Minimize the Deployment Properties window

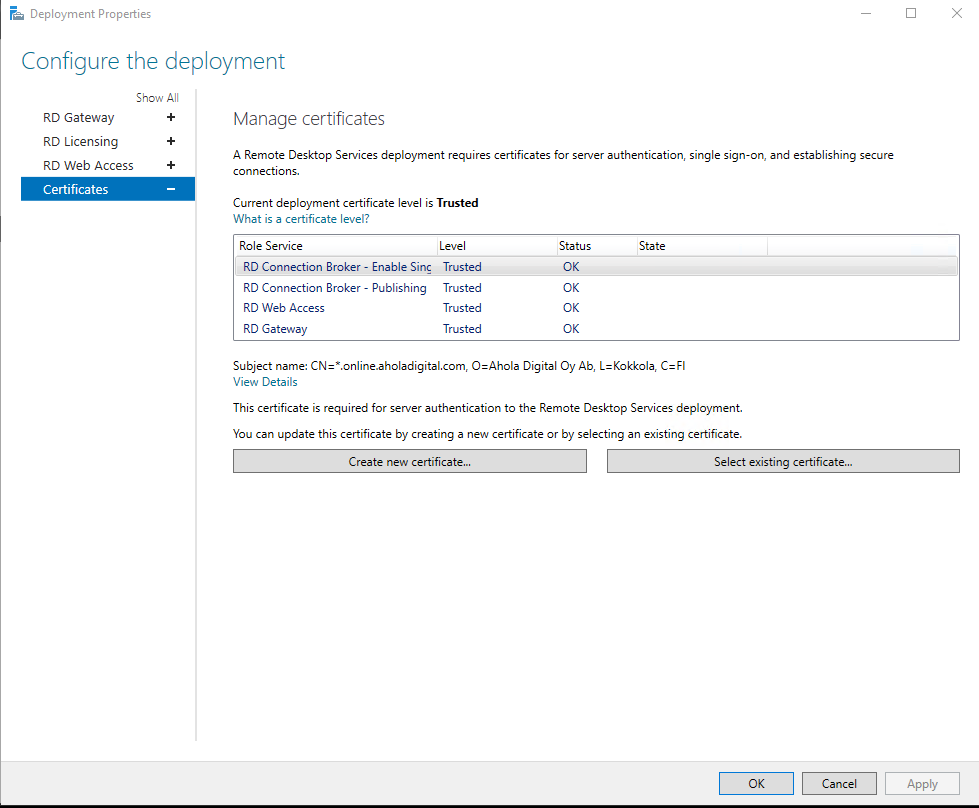865,13
